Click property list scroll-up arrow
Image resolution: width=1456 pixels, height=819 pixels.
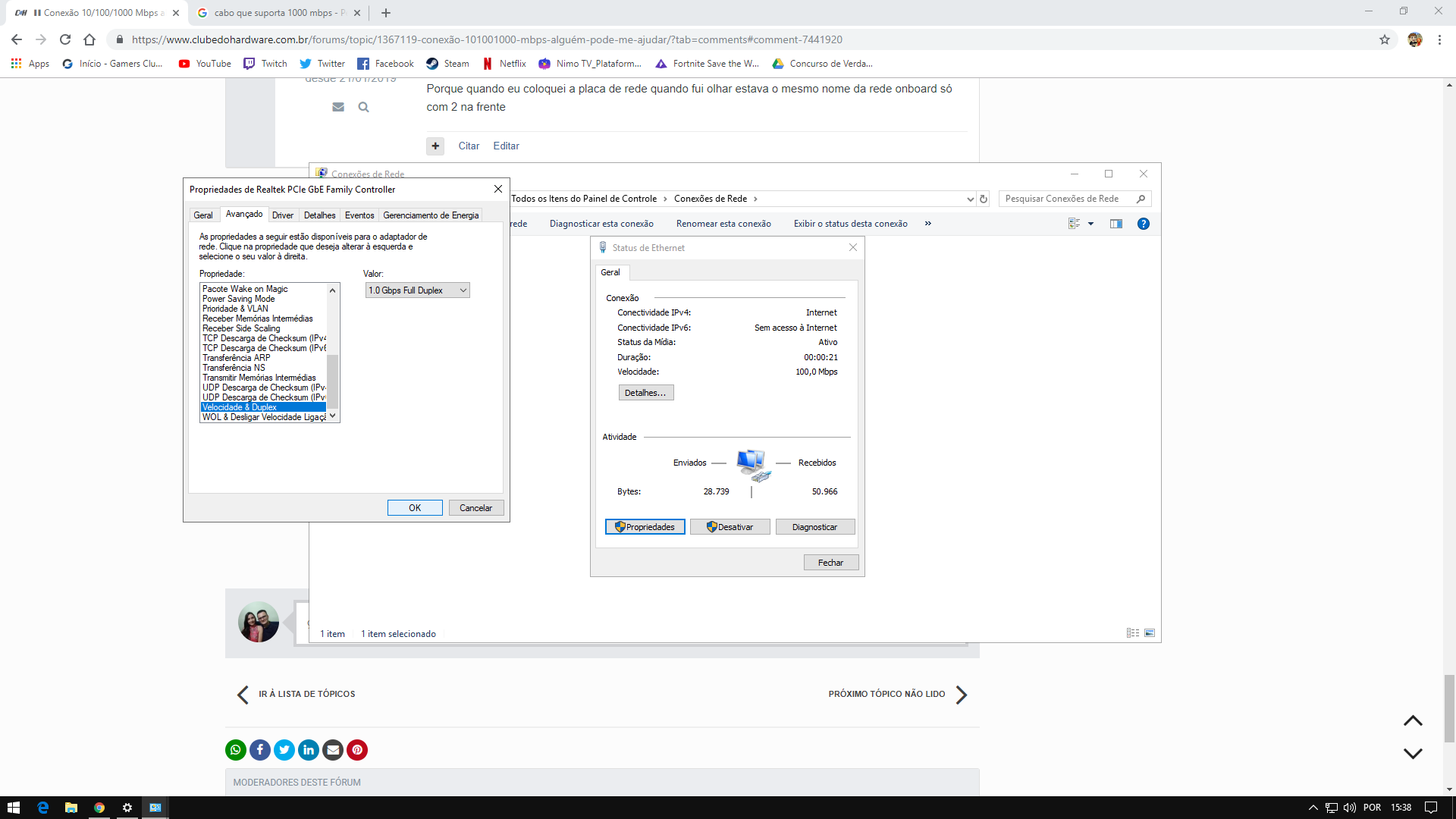(x=332, y=290)
